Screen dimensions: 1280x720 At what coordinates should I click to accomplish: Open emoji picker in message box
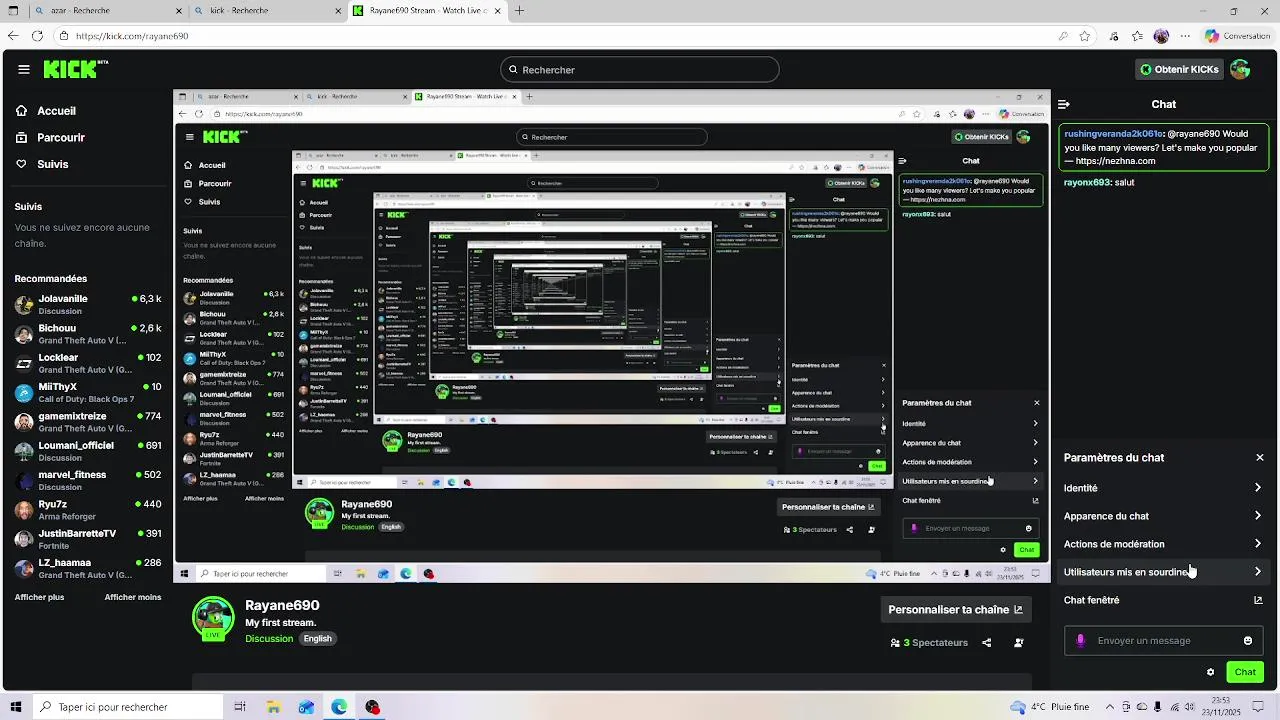click(1248, 641)
